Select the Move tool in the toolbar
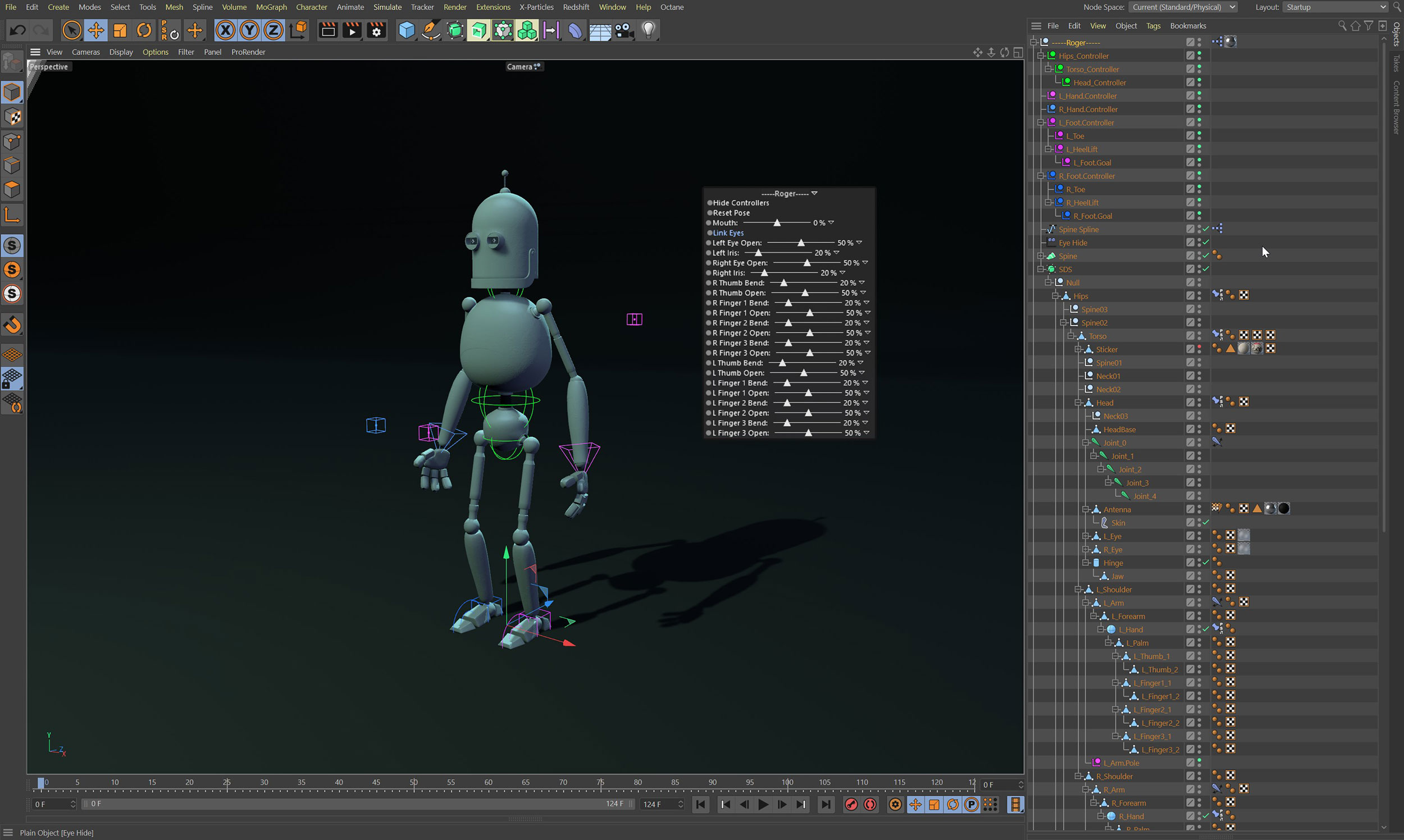The height and width of the screenshot is (840, 1404). 95,30
